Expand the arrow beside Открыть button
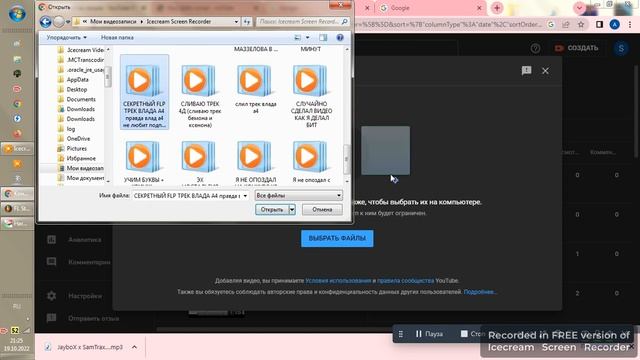 coord(292,209)
